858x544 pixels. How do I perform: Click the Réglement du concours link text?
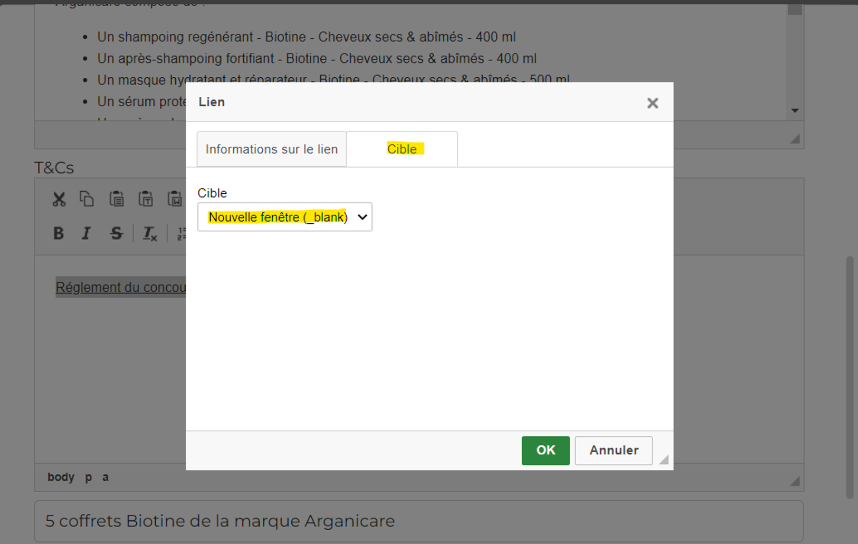pos(120,287)
